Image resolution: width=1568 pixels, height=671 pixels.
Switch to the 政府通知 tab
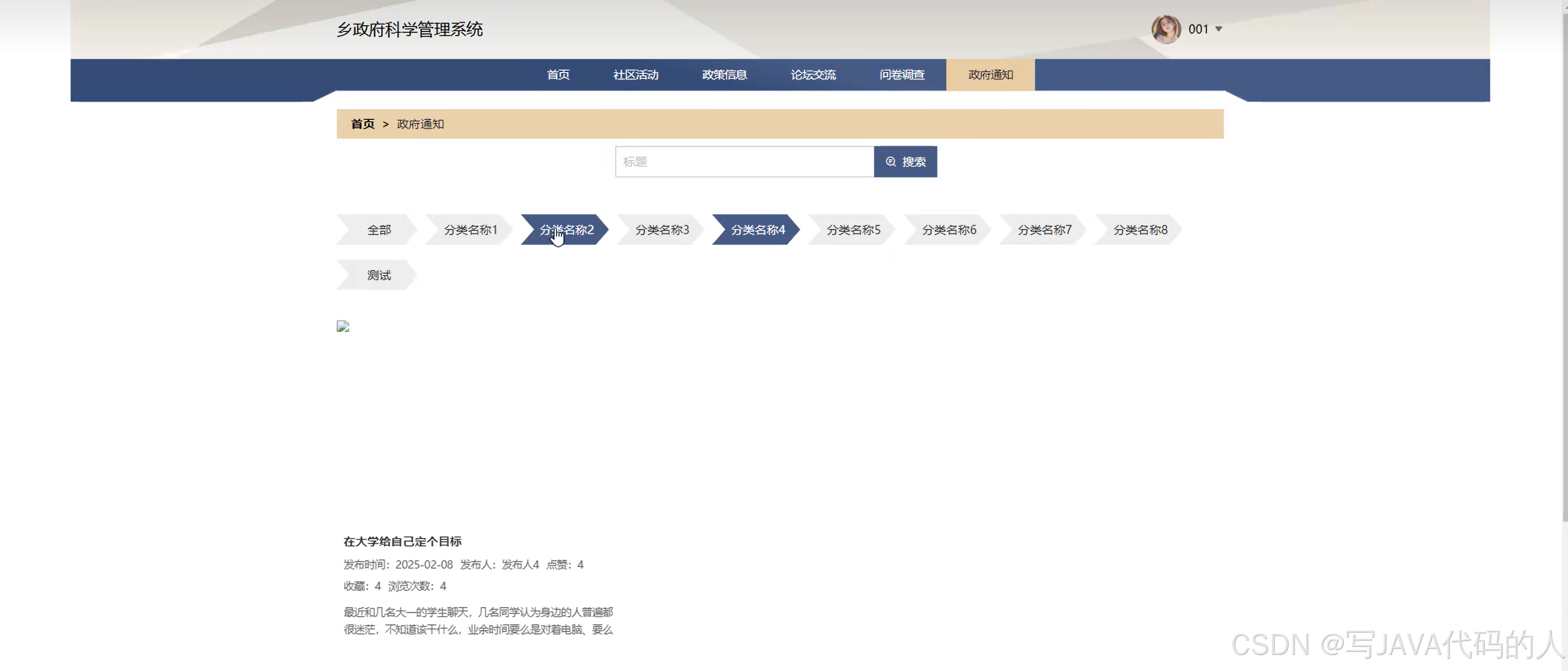tap(990, 74)
